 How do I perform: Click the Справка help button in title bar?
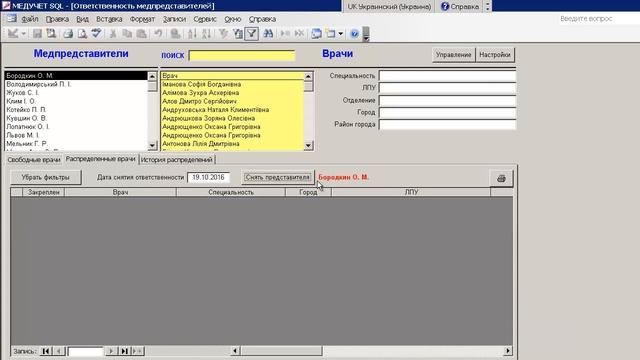[x=460, y=7]
